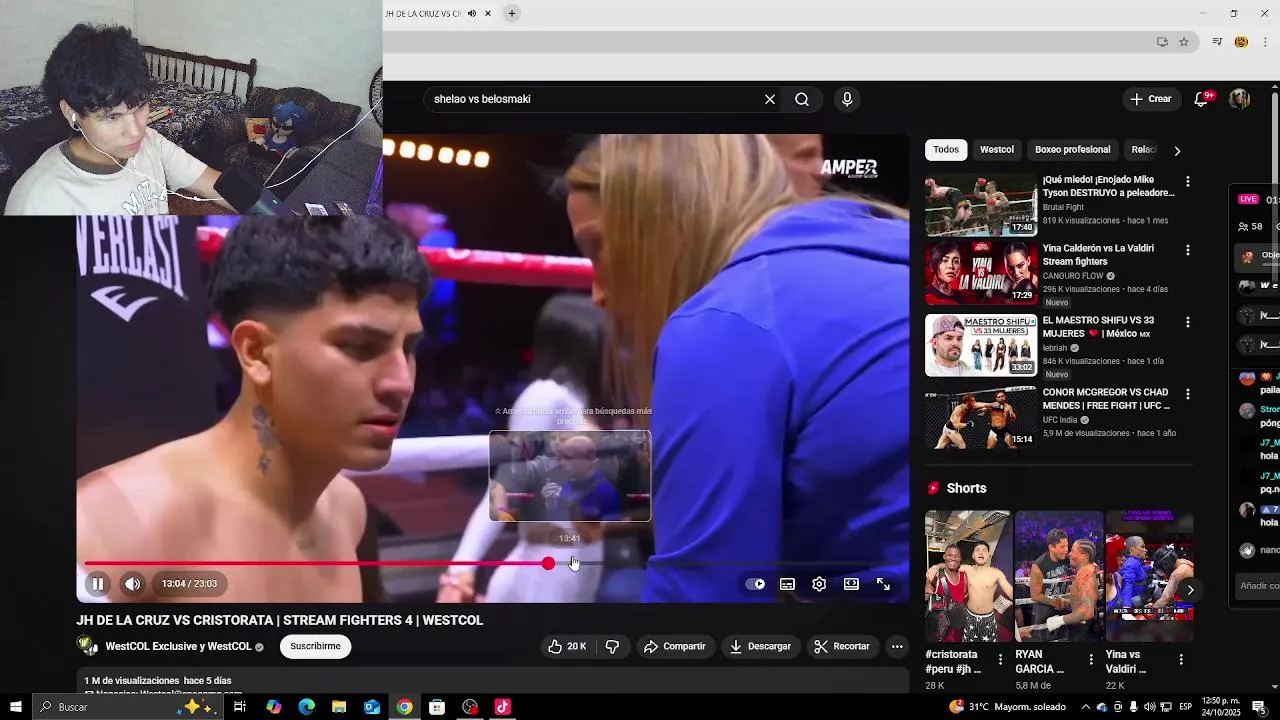
Task: Open the Ryan Garcia Short
Action: tap(1058, 576)
